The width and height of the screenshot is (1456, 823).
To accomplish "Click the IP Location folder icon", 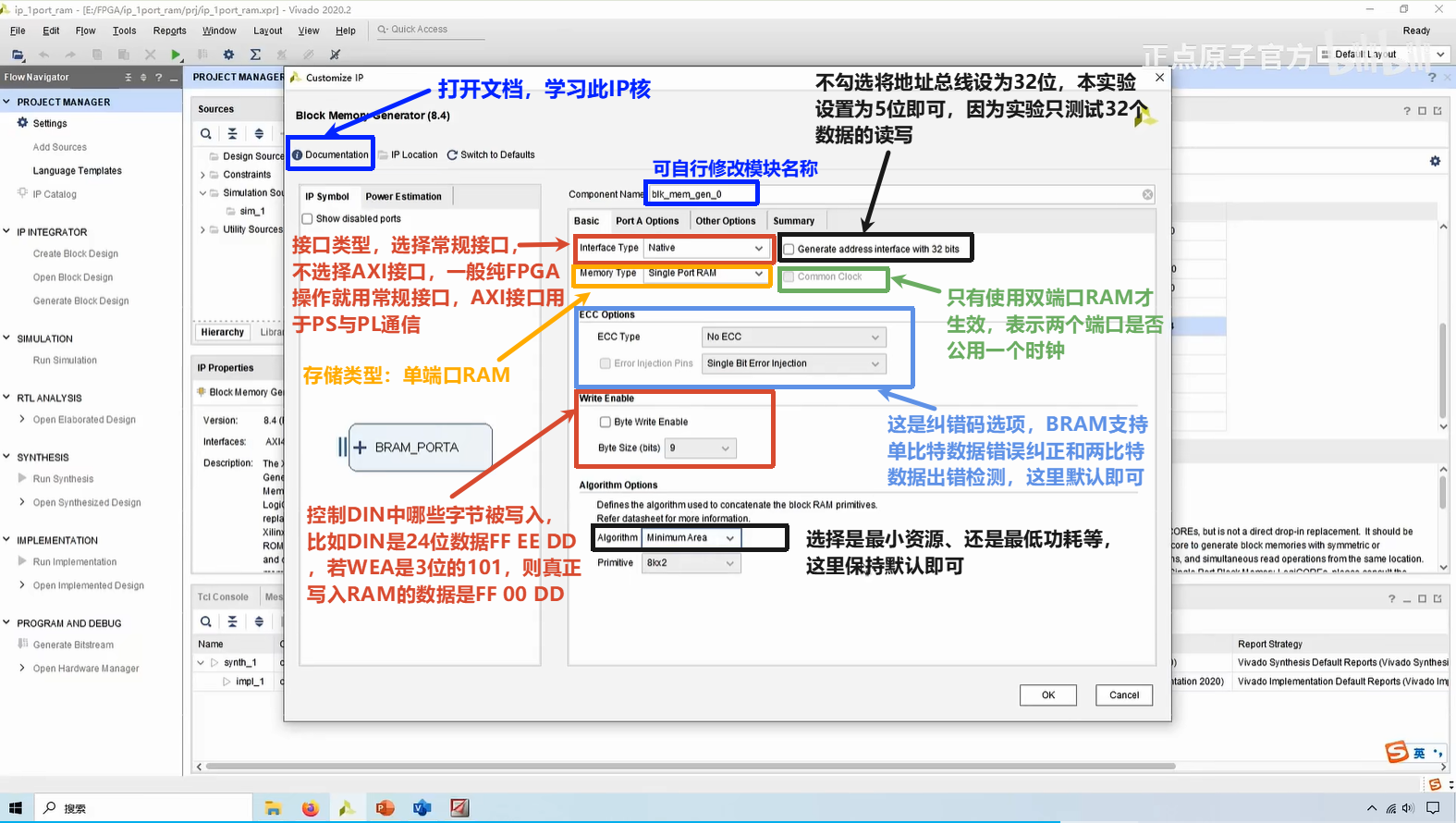I will point(383,155).
